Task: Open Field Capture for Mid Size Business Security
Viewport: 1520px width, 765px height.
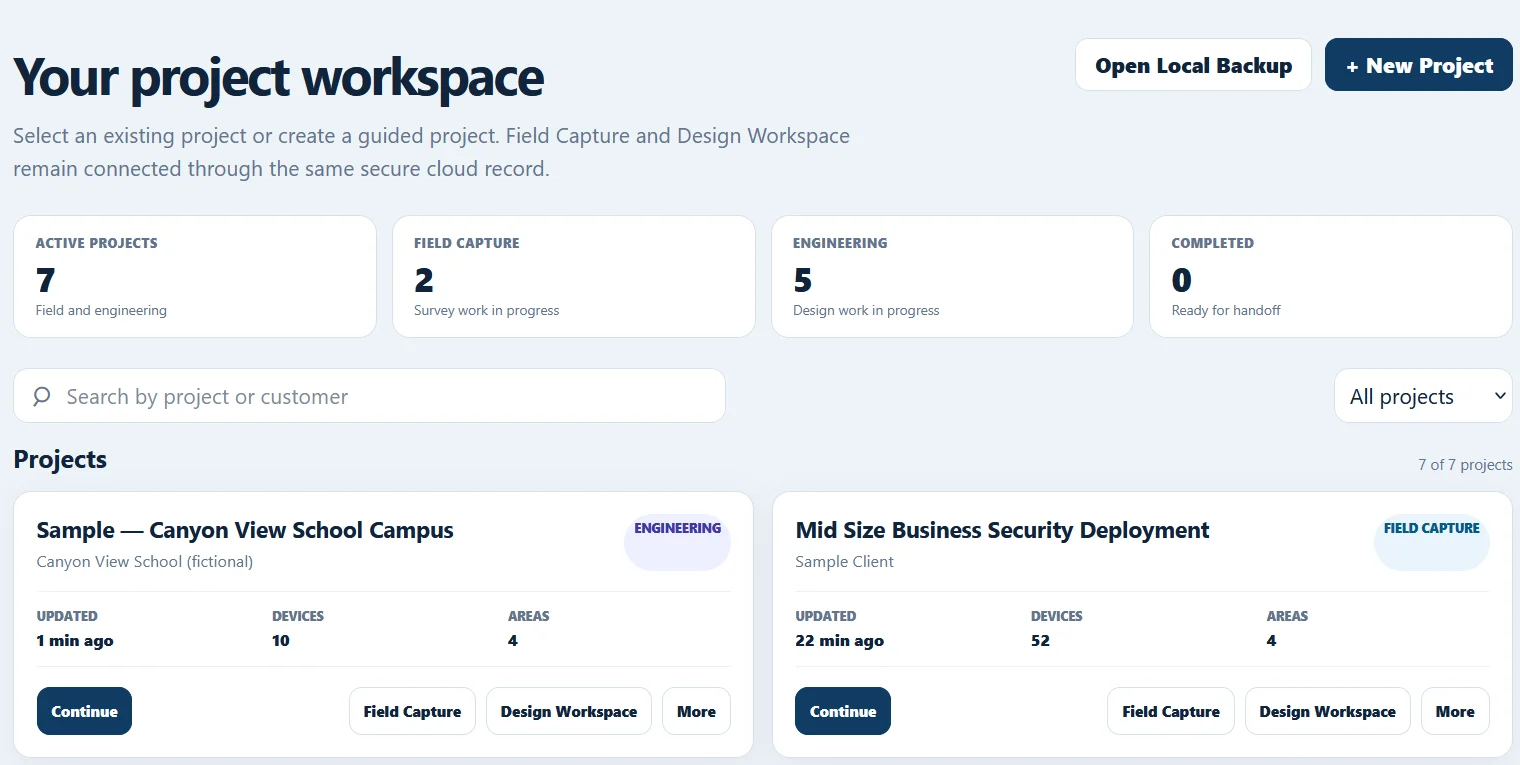Action: pyautogui.click(x=1171, y=711)
